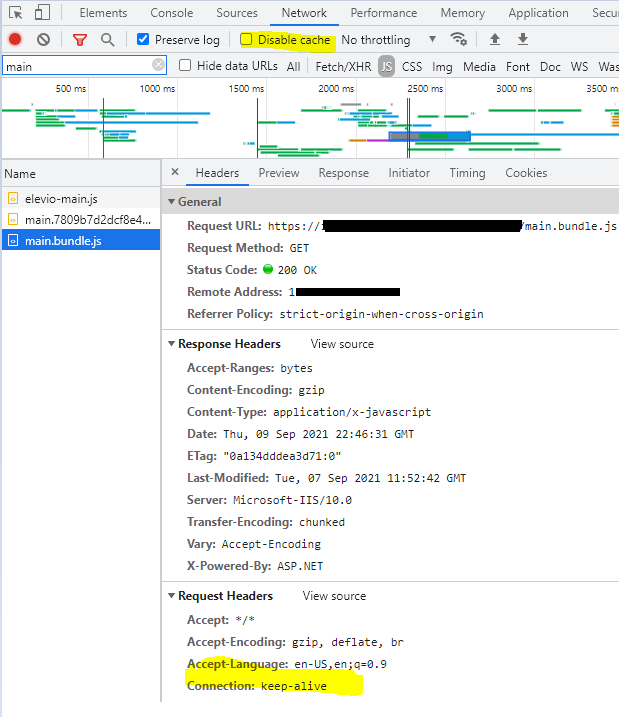Click the Request URL value text
The height and width of the screenshot is (717, 619).
442,226
